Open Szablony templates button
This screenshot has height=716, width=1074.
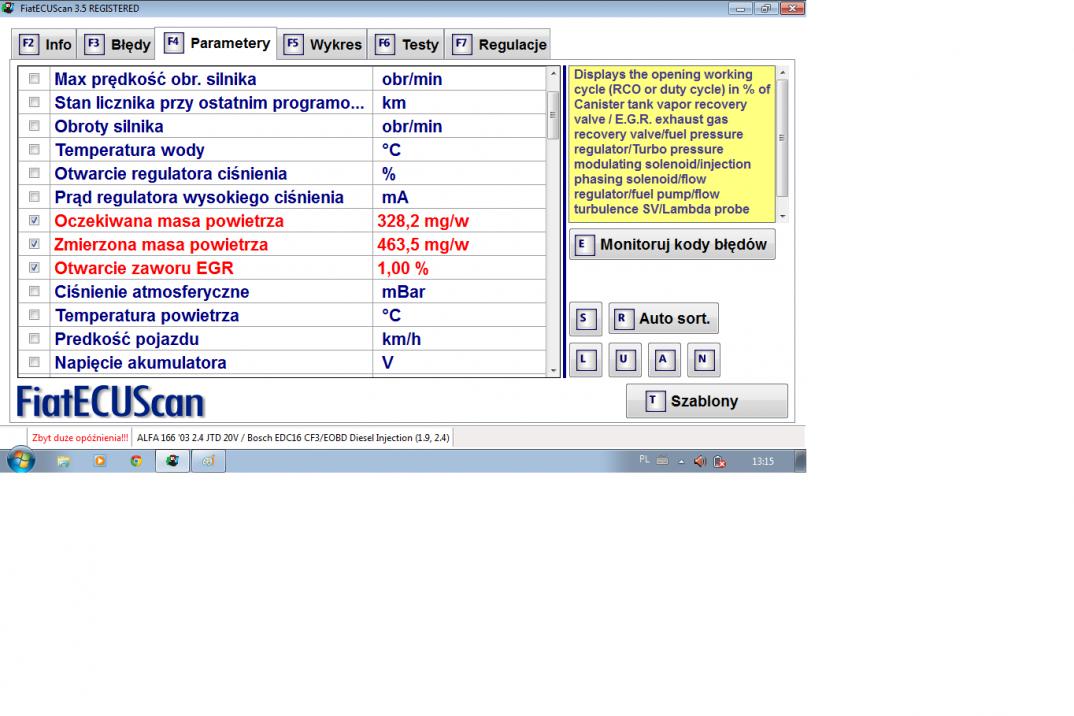coord(706,401)
